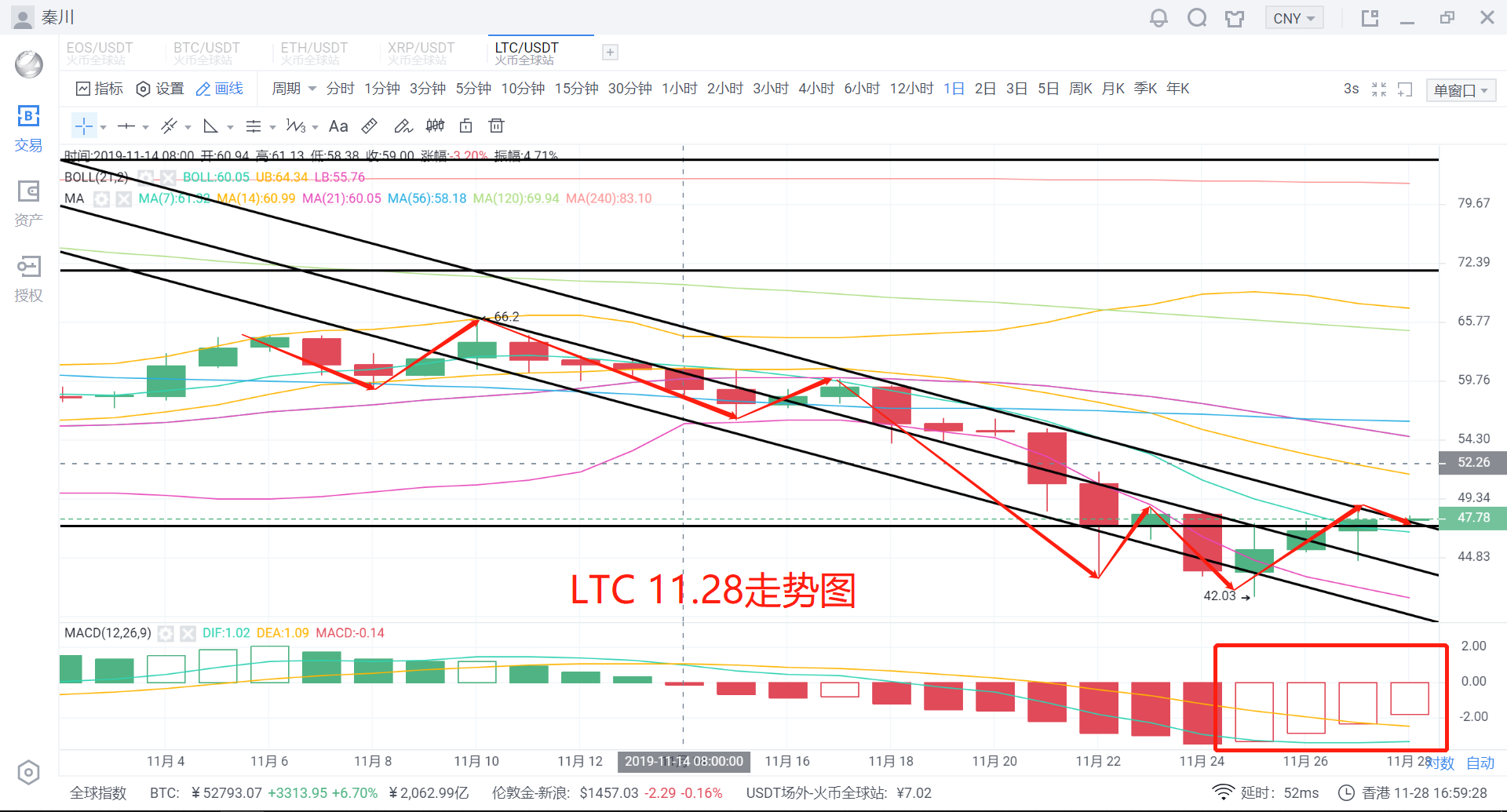Open the 资产 assets sidebar icon
This screenshot has width=1507, height=812.
tap(28, 203)
